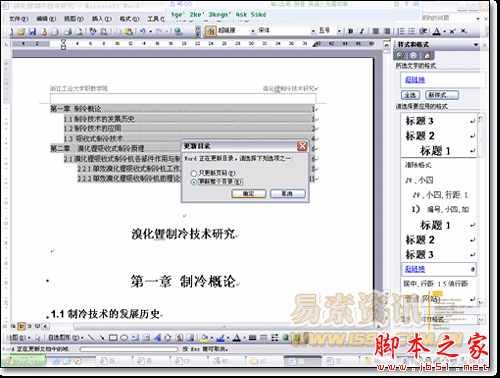
Task: Open the File menu
Action: pos(18,19)
